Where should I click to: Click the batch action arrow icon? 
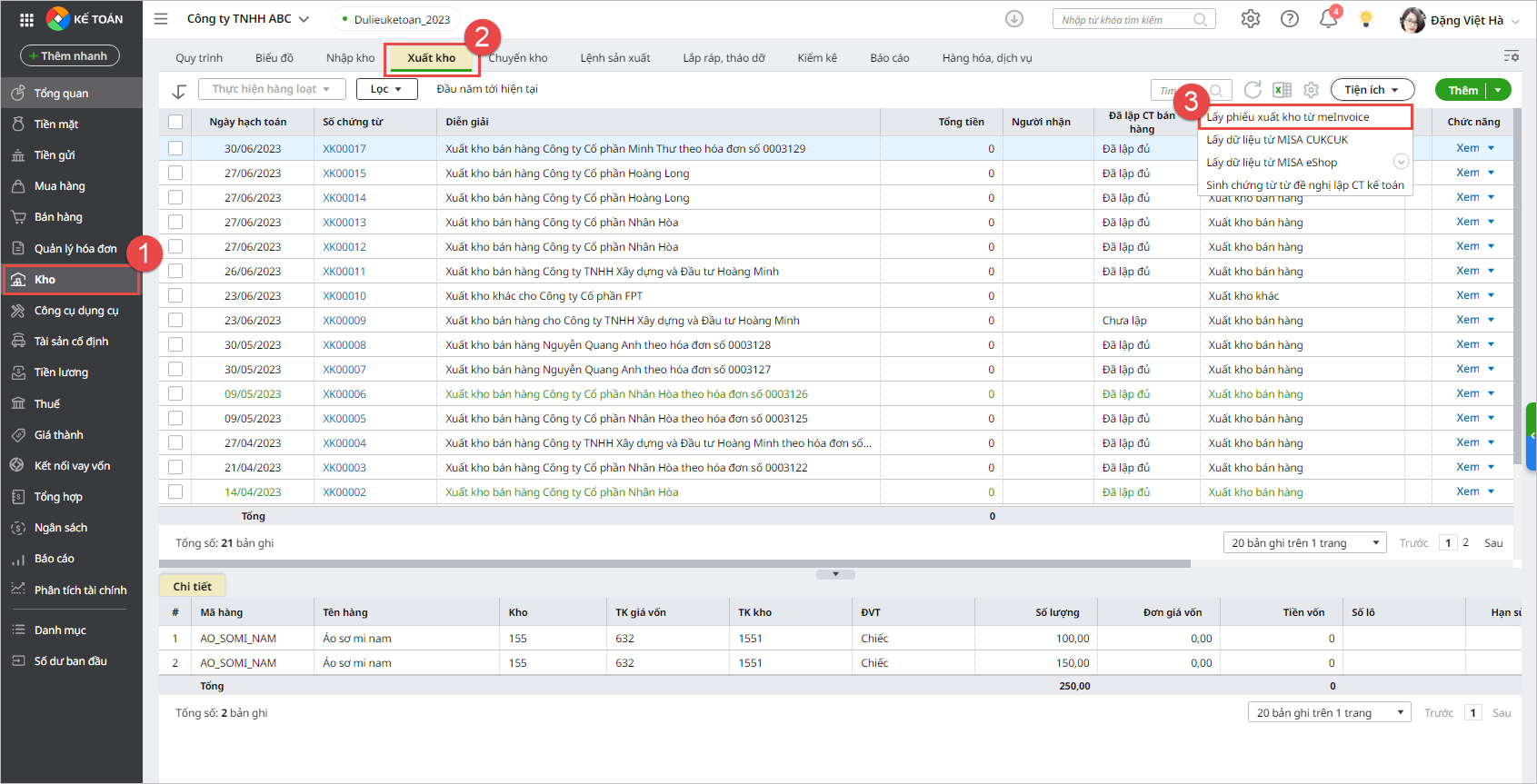pos(179,90)
